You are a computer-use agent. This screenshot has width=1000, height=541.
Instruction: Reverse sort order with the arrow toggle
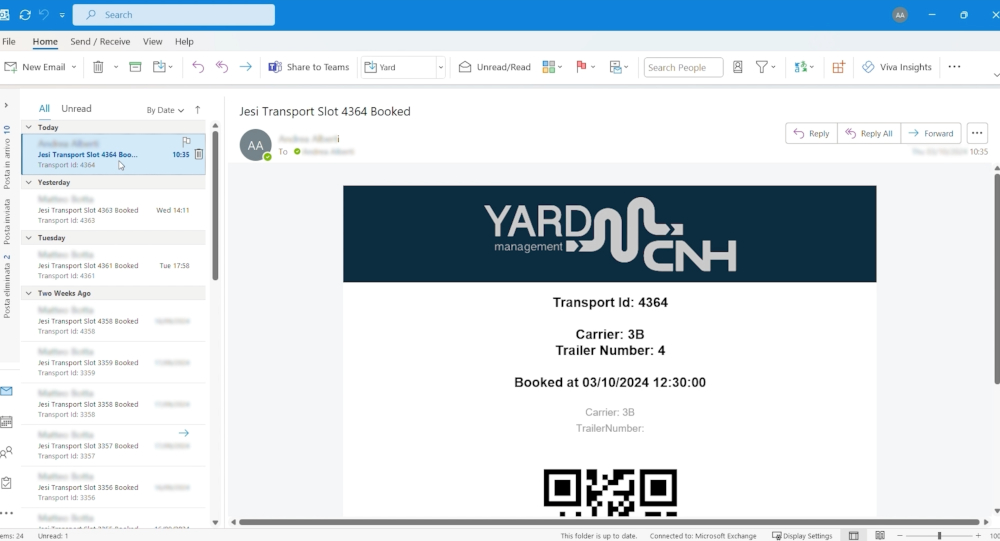tap(198, 109)
